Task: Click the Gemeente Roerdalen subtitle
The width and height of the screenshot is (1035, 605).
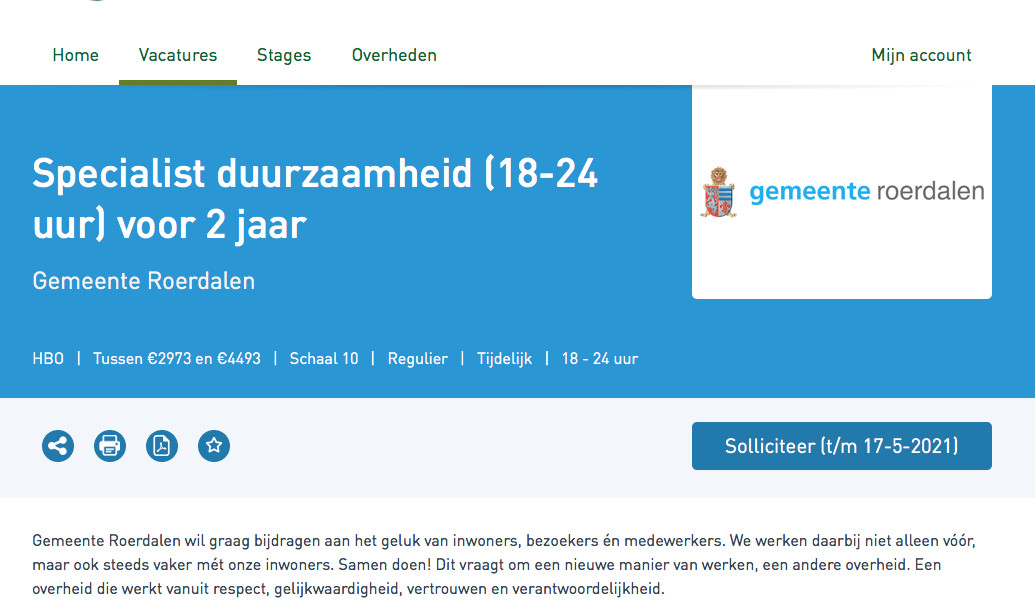Action: (143, 281)
